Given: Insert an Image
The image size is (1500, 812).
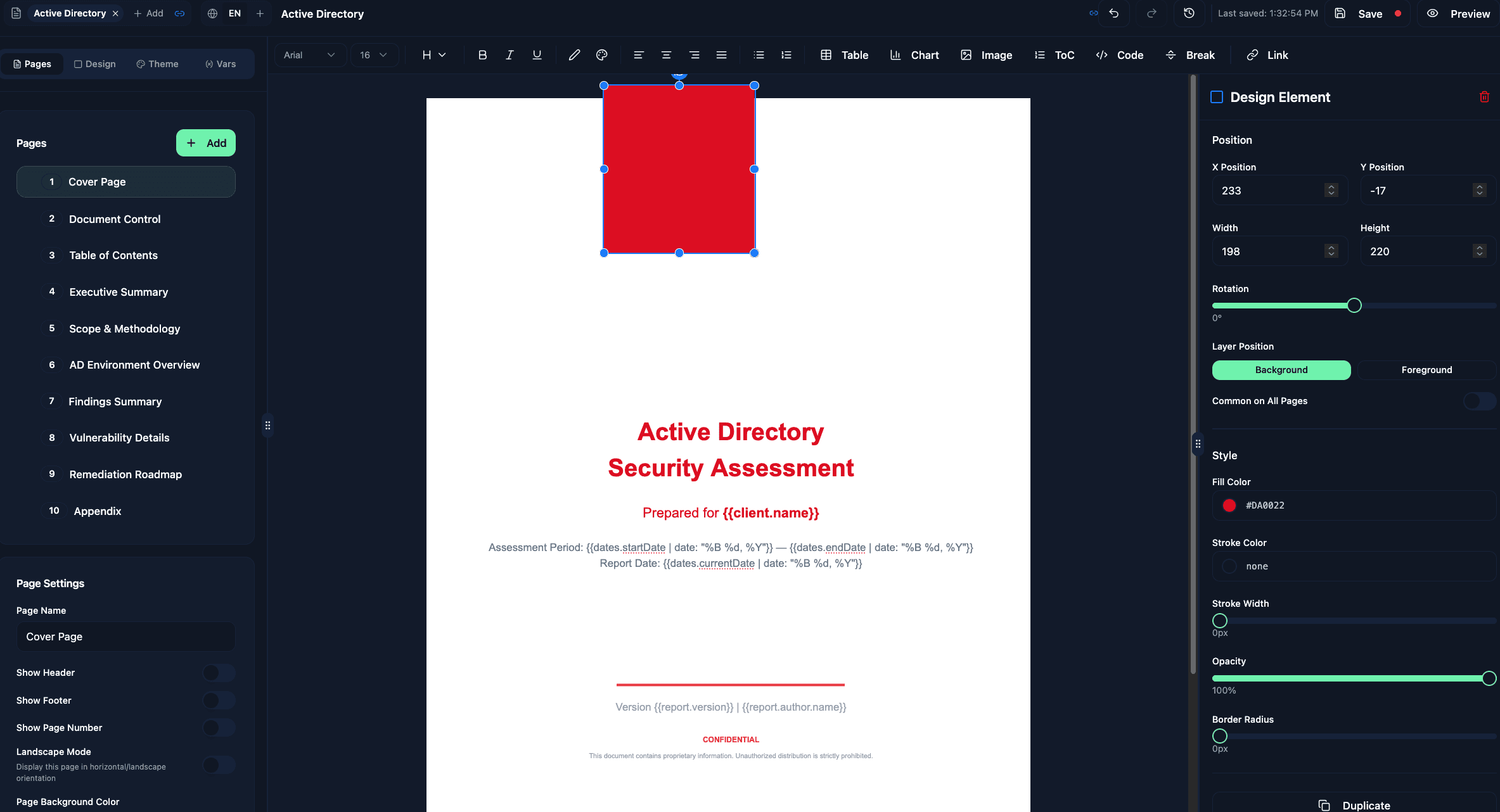Looking at the screenshot, I should 986,55.
